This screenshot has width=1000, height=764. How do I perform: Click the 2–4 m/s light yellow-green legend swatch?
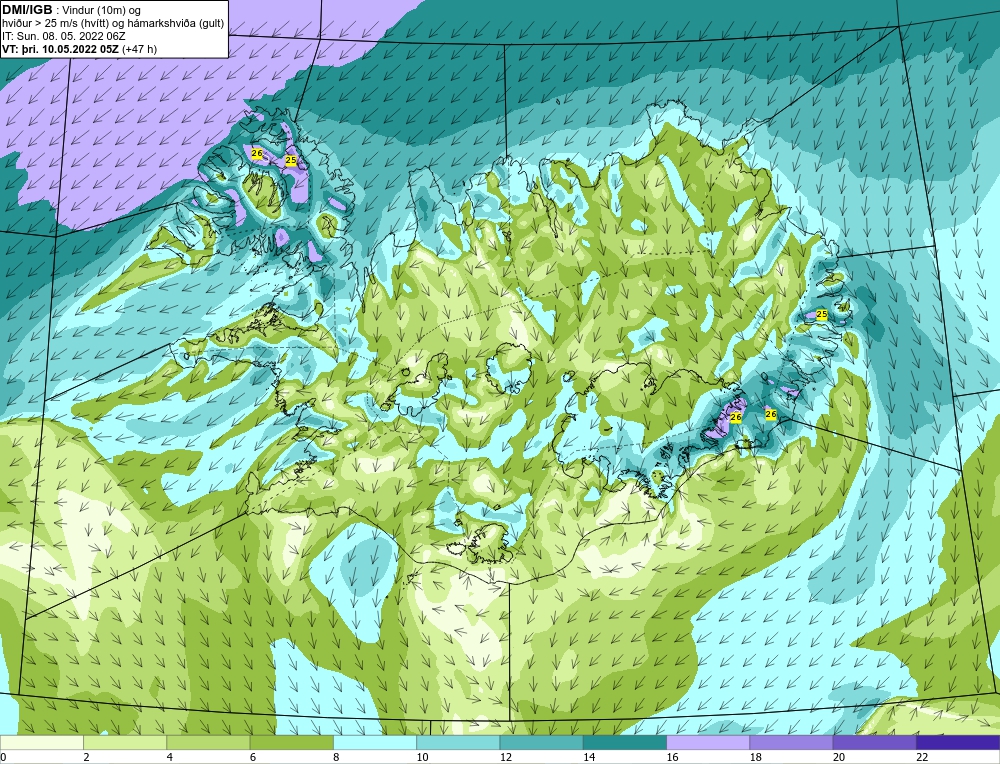pyautogui.click(x=125, y=742)
